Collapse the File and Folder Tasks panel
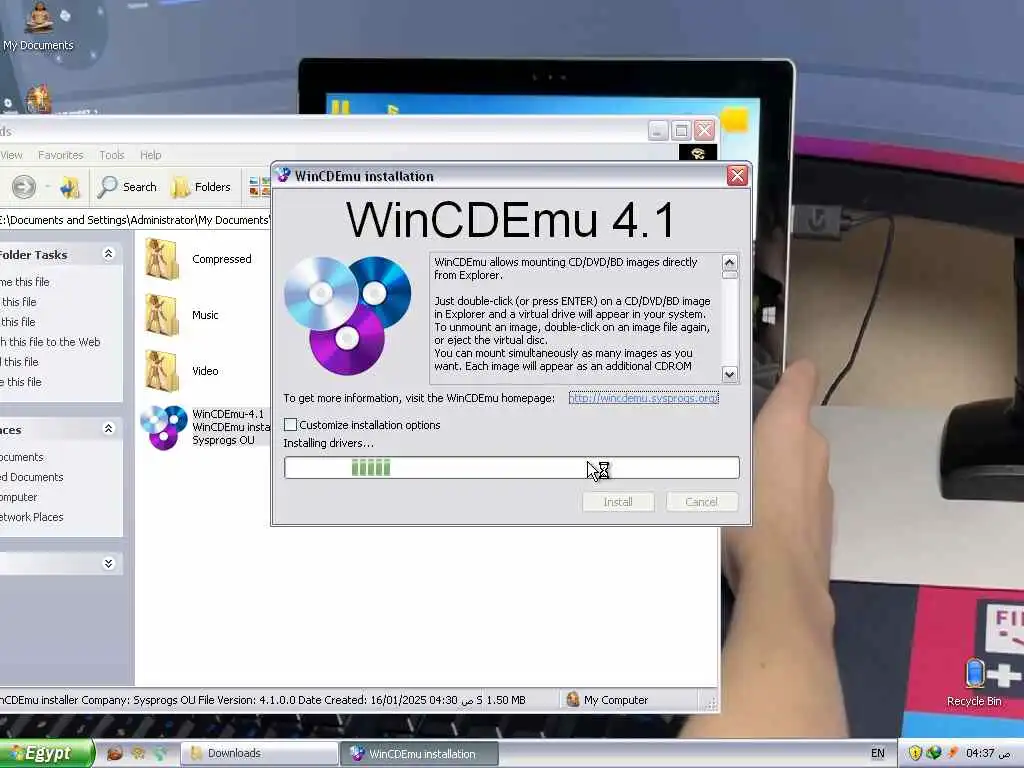1024x768 pixels. [108, 254]
